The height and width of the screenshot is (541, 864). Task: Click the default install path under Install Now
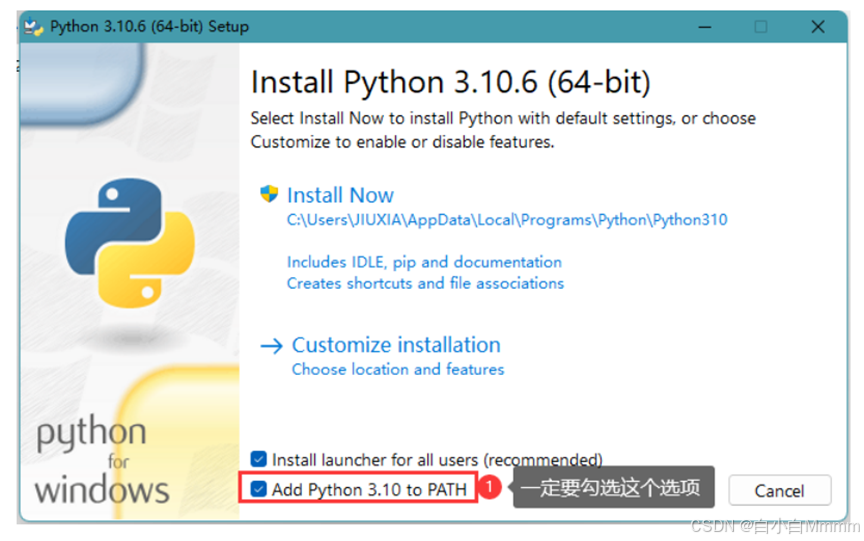coord(507,220)
